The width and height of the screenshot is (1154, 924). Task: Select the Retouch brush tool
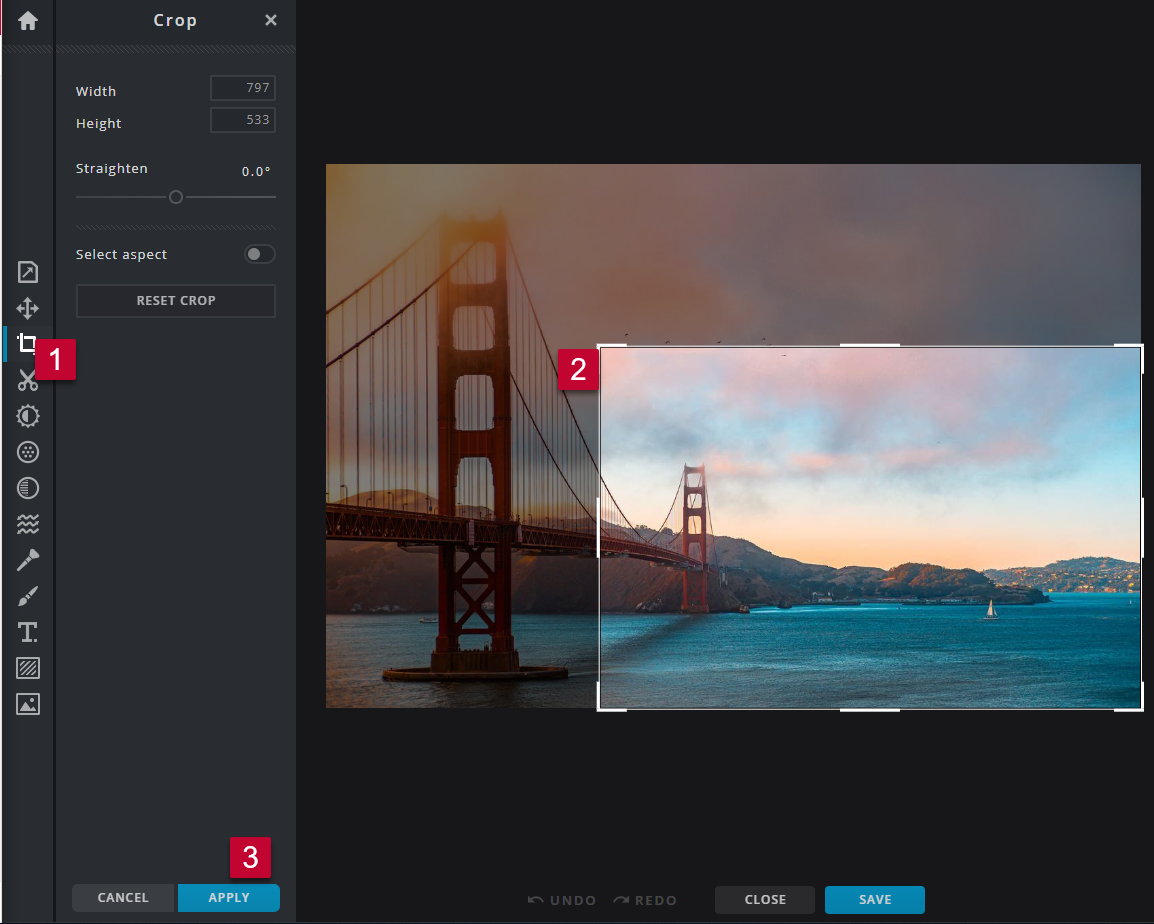tap(27, 559)
